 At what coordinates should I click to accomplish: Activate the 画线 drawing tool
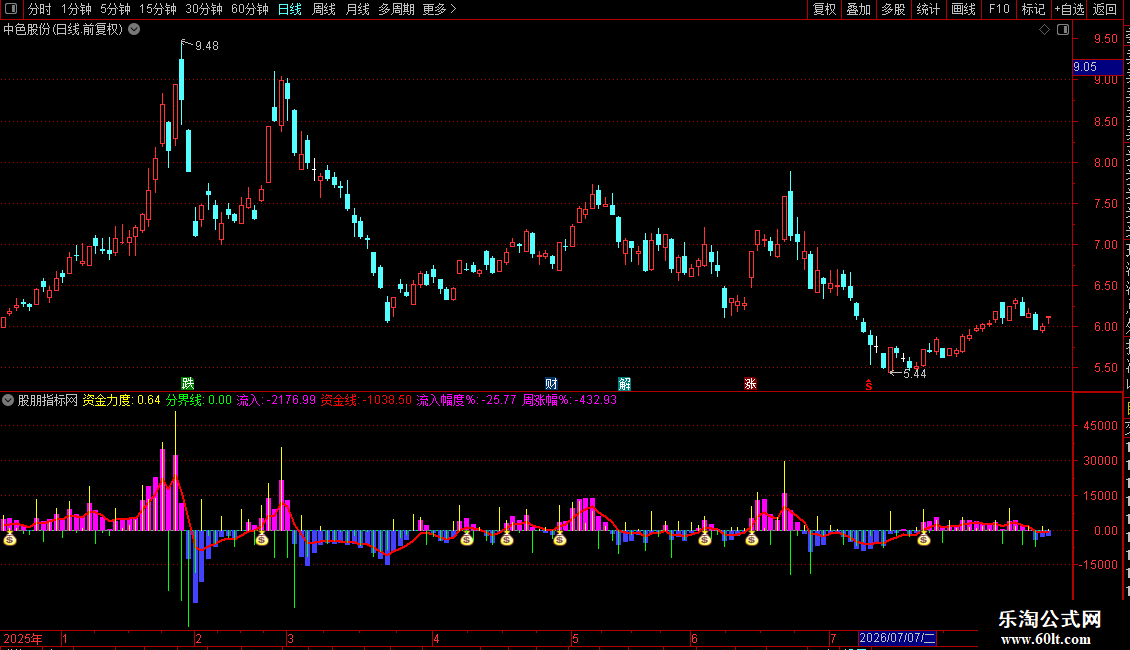click(x=964, y=9)
